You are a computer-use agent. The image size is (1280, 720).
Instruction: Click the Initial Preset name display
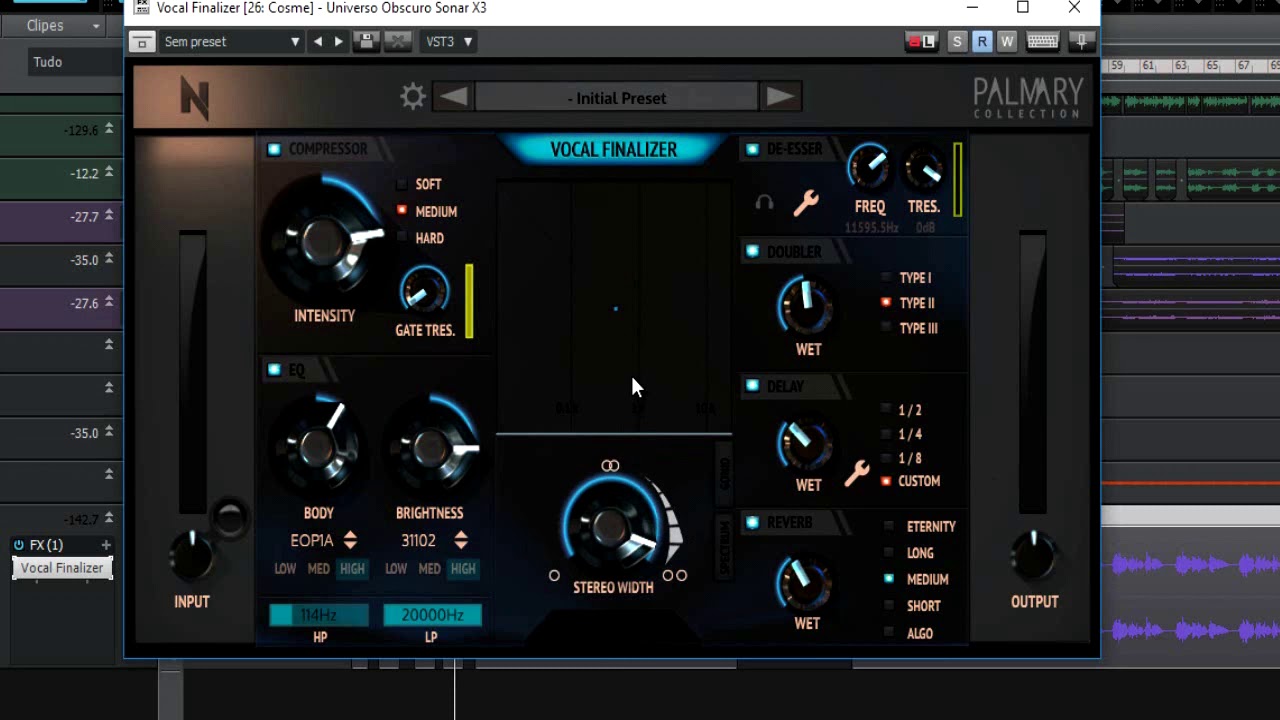click(x=617, y=98)
